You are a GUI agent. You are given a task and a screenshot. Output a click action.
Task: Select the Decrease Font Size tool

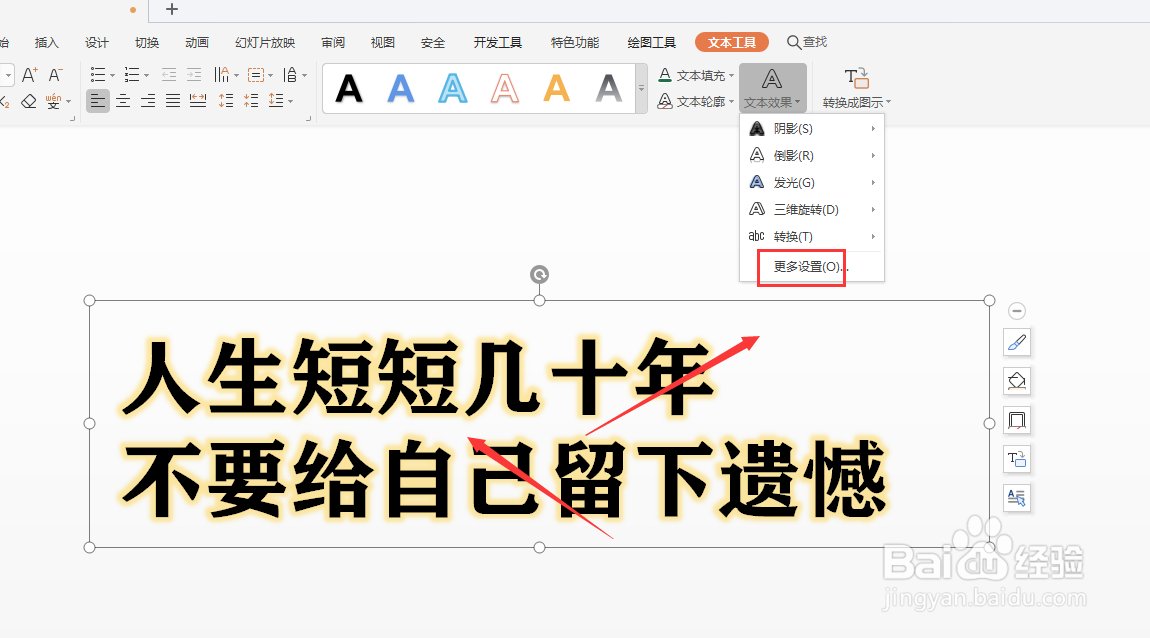54,74
